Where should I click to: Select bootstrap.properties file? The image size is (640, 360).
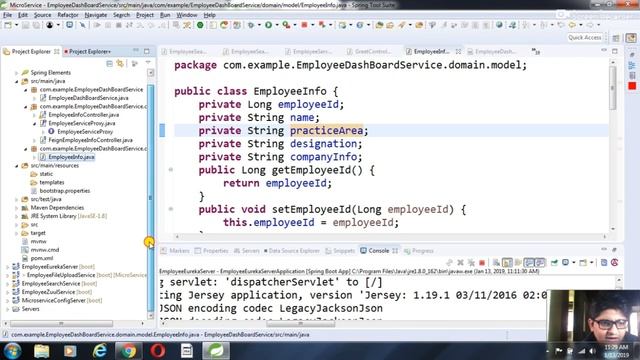64,191
